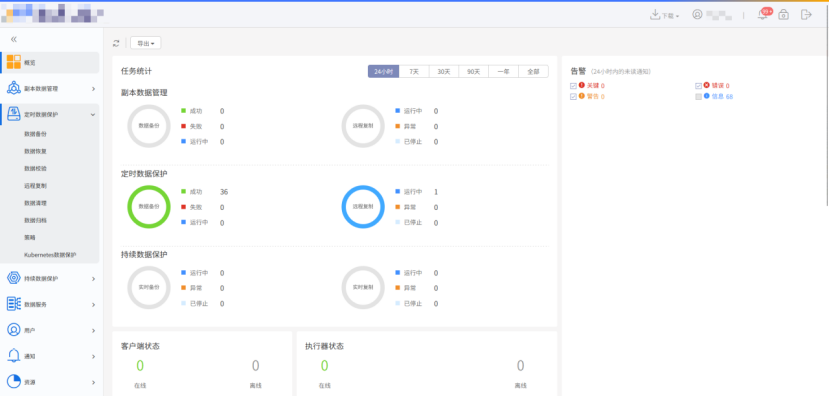Screen dimensions: 829x396
Task: Click the lock icon in header
Action: click(784, 15)
